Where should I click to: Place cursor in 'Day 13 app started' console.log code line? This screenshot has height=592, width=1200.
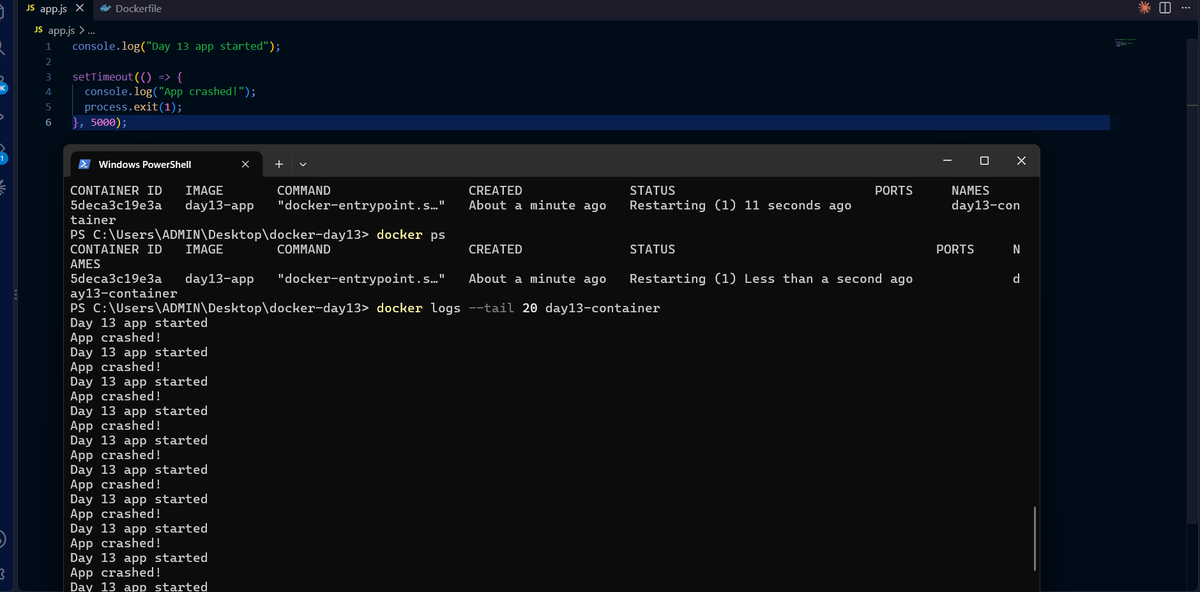(x=176, y=46)
